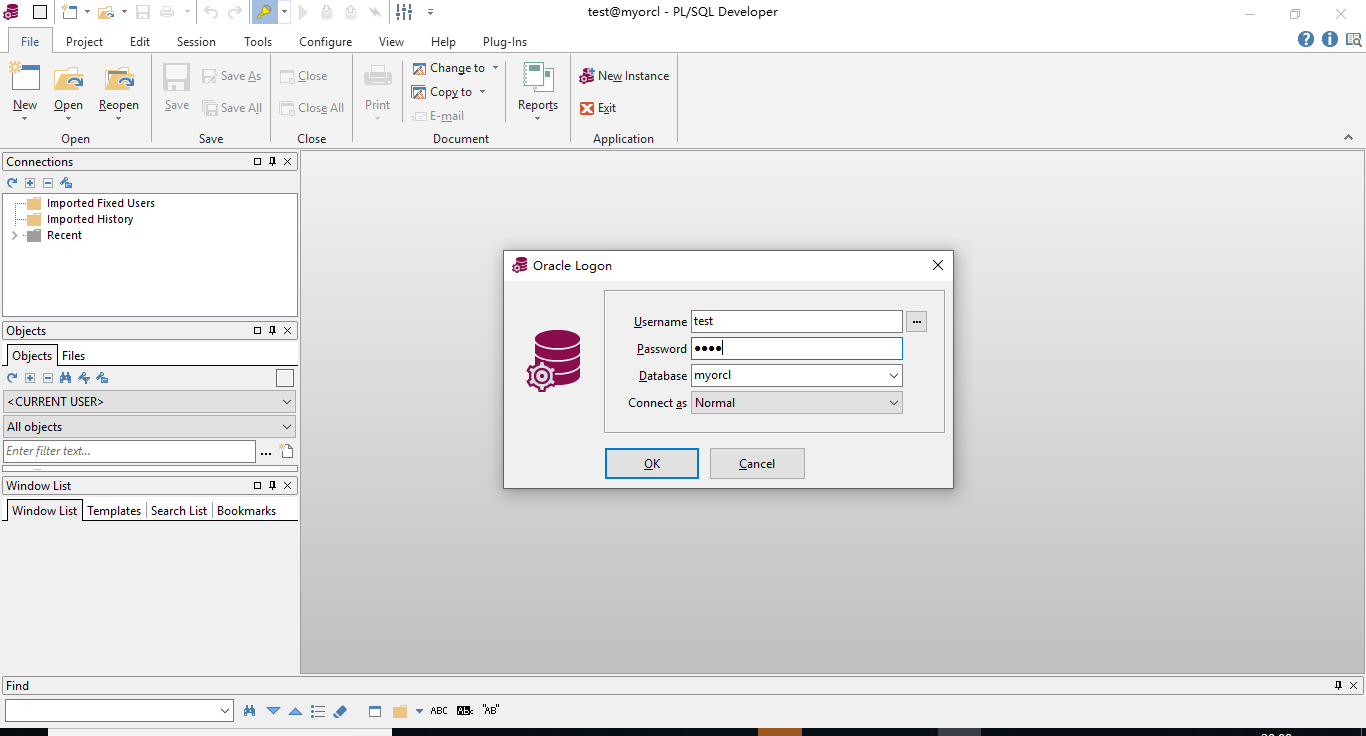Open the Configure ribbon tab
This screenshot has height=736, width=1366.
[x=325, y=42]
